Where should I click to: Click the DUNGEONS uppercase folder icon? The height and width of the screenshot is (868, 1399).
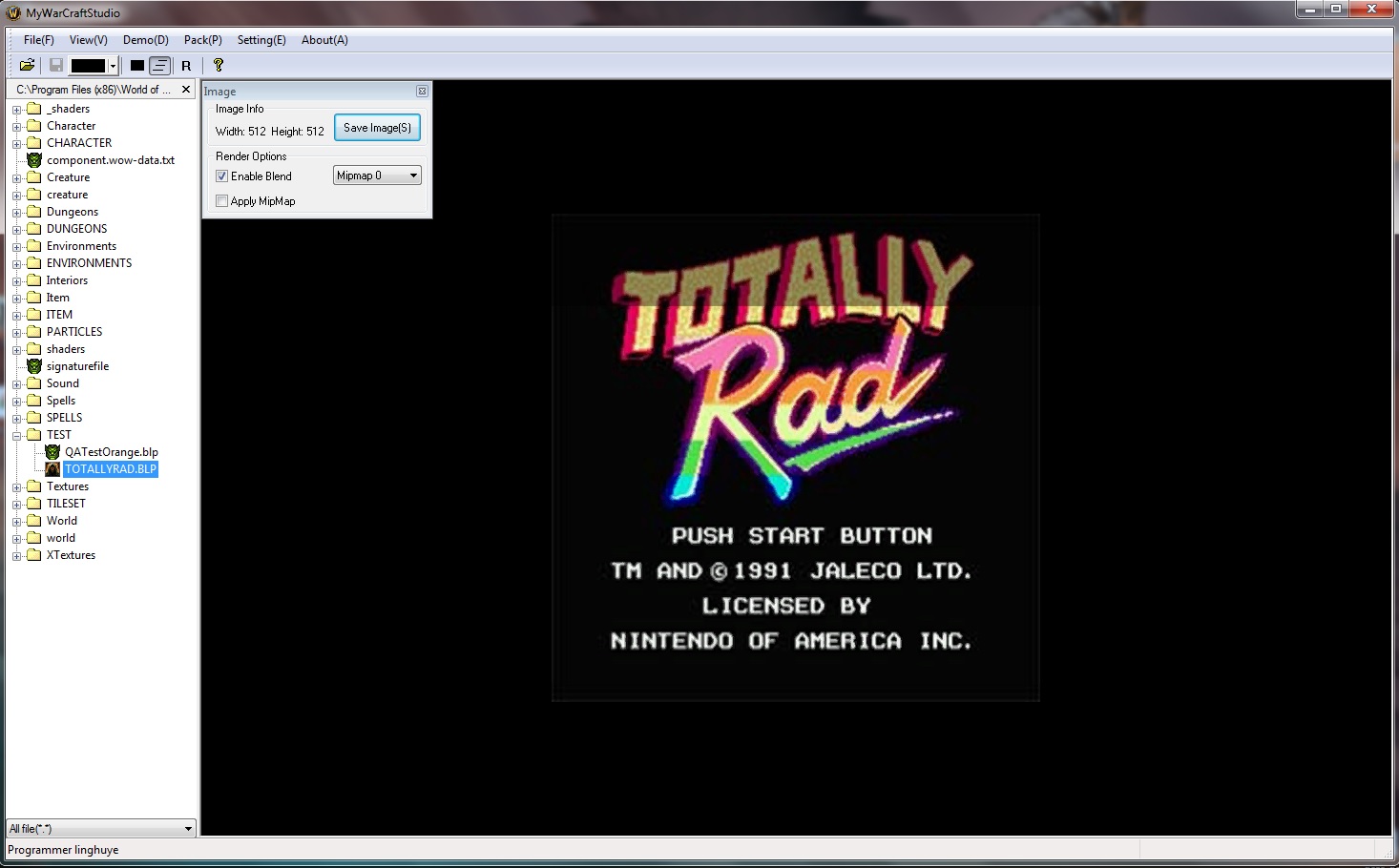pos(34,229)
